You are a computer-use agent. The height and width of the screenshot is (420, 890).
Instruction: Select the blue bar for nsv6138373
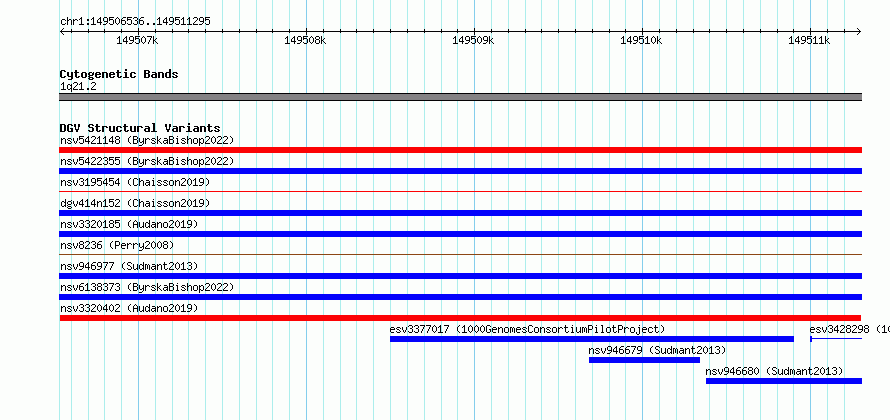461,297
